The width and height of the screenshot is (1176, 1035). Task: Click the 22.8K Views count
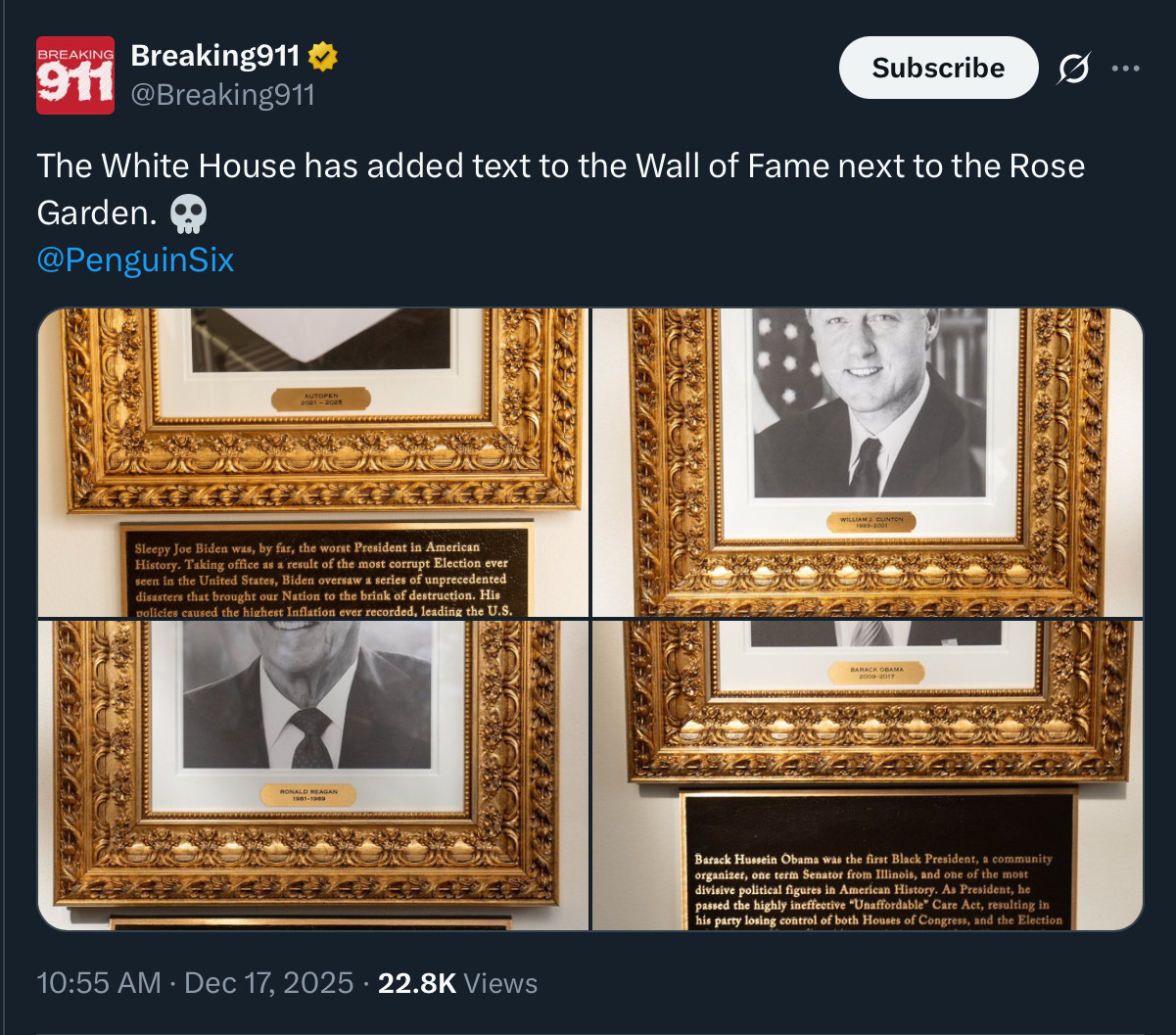click(x=457, y=982)
